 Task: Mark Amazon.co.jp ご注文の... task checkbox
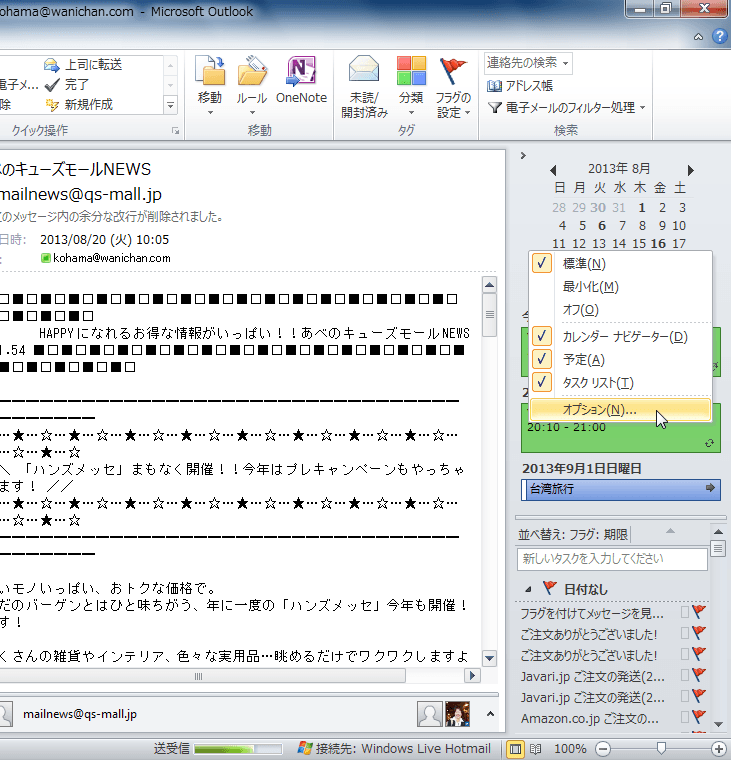pos(685,717)
